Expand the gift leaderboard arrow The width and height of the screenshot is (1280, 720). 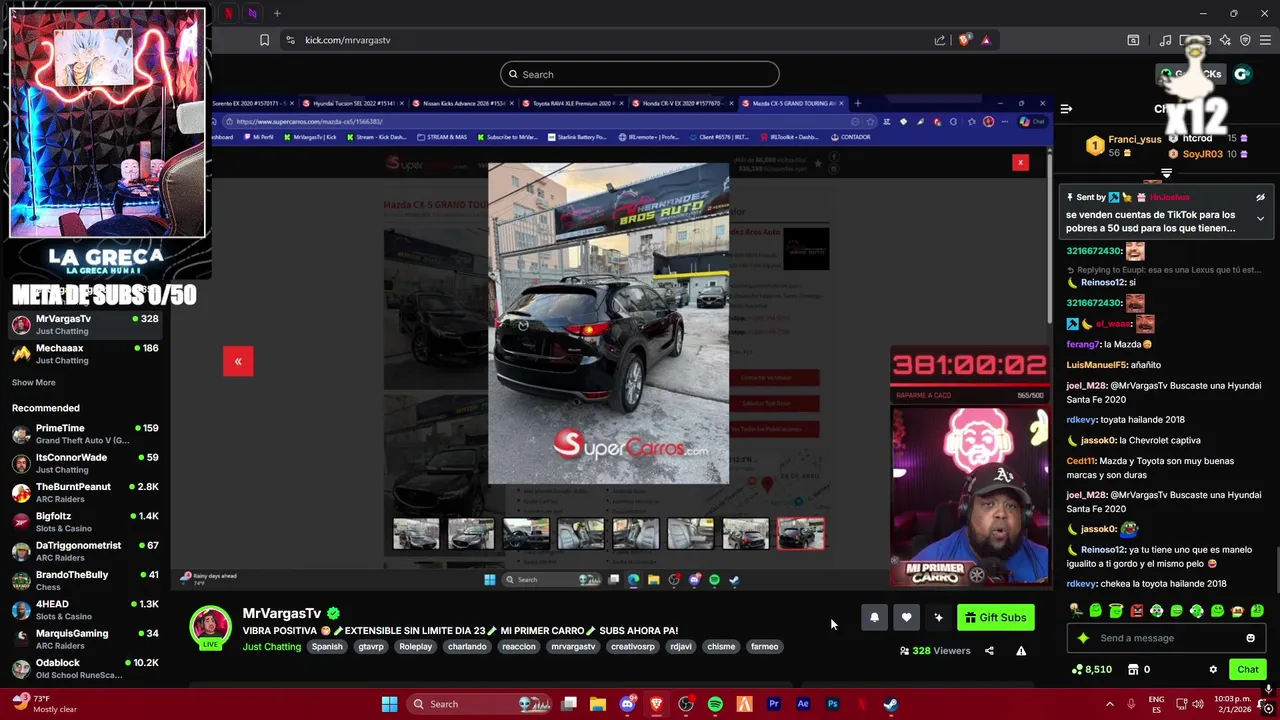click(1166, 173)
